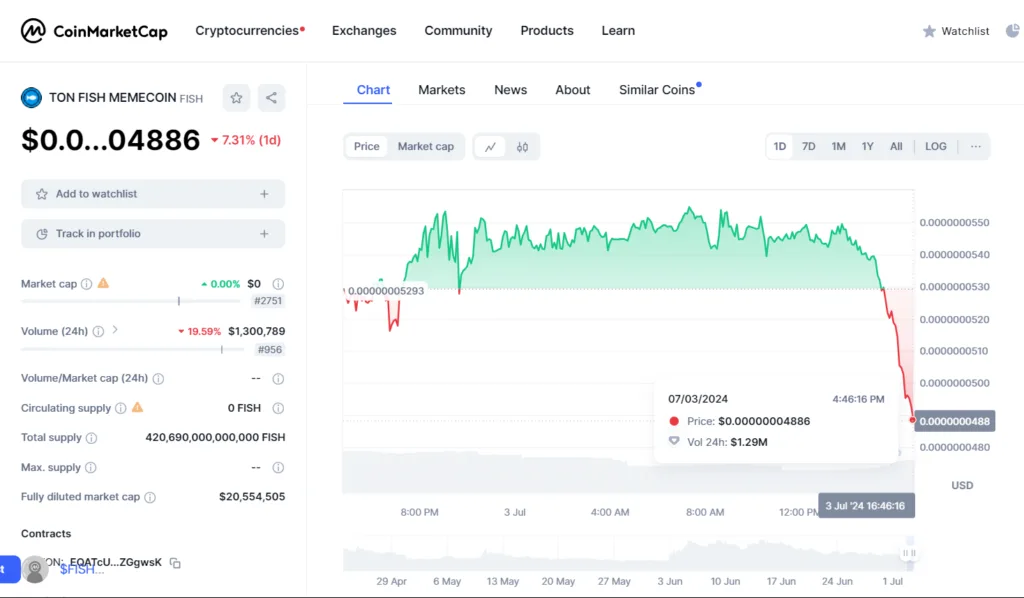Screen dimensions: 1024x598
Task: Click the Market cap rank slider bar
Action: click(x=131, y=301)
